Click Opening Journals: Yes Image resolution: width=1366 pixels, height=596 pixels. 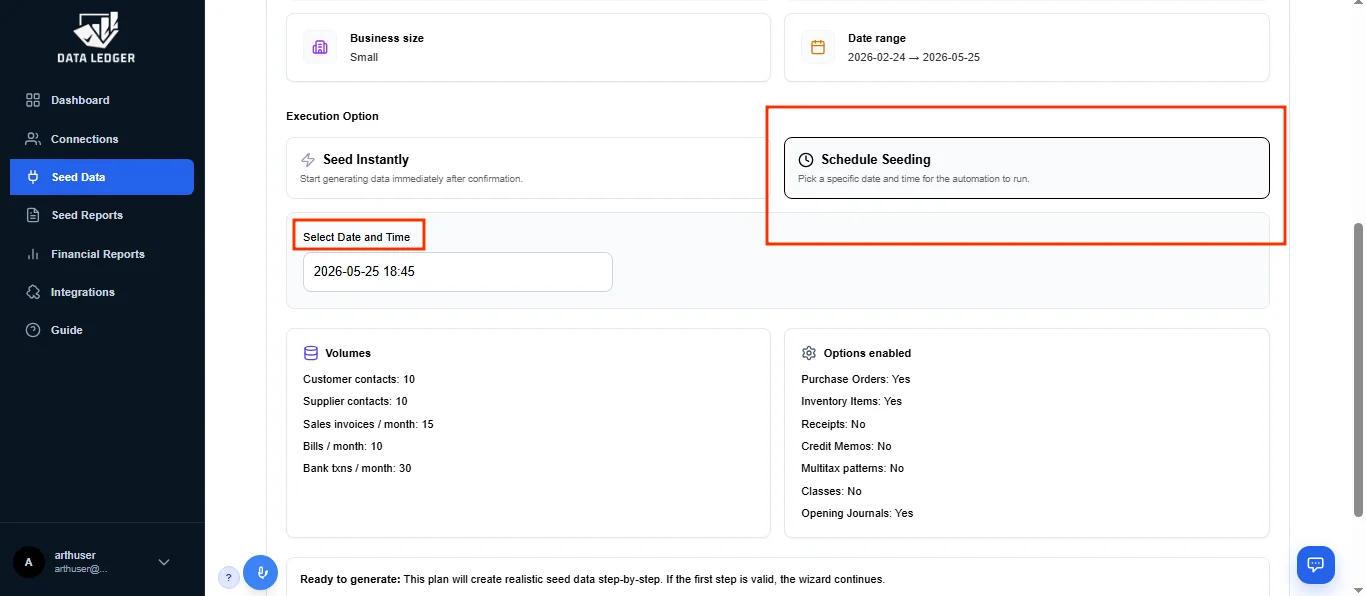click(x=857, y=513)
